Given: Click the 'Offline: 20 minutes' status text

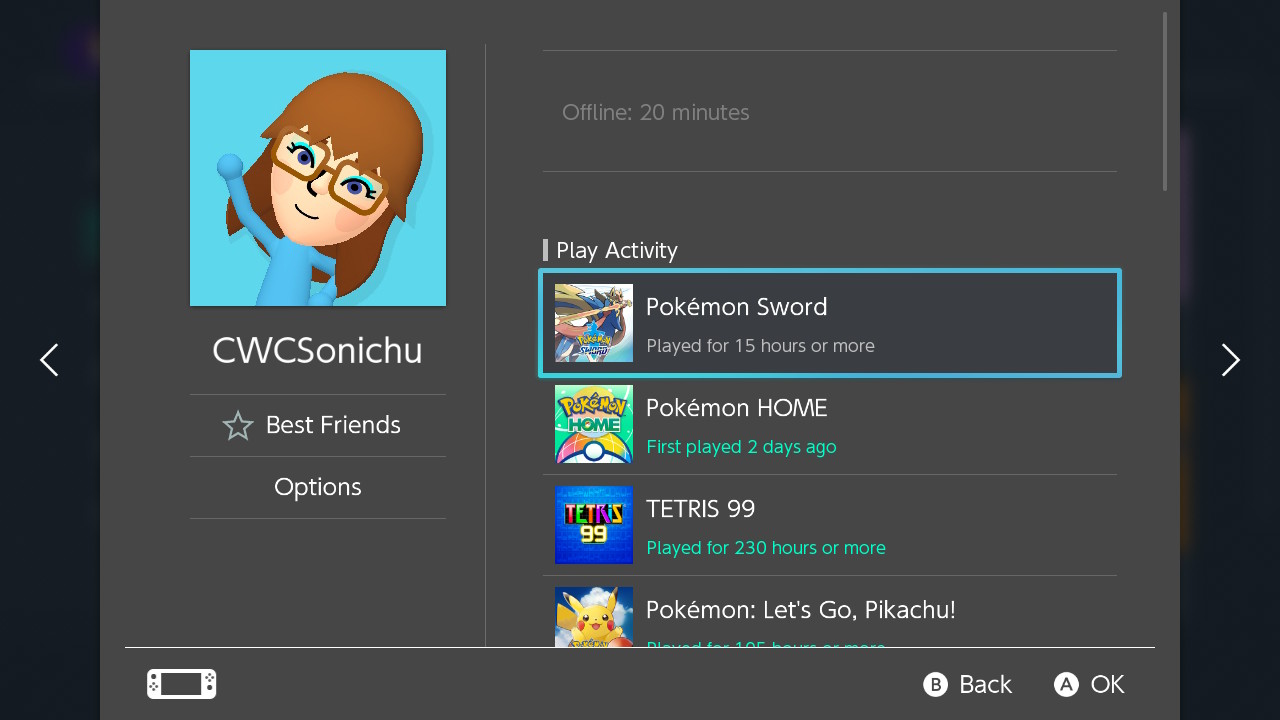Looking at the screenshot, I should coord(656,112).
